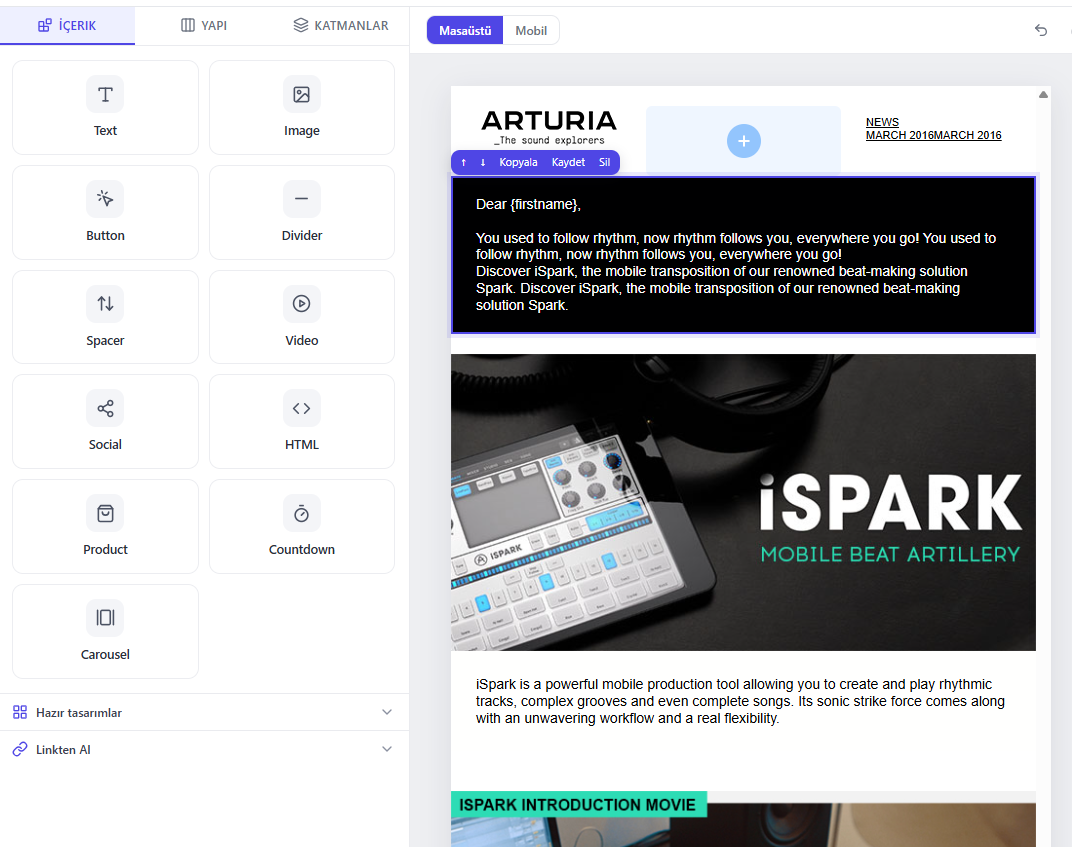Select the Text content block
This screenshot has height=847, width=1072.
point(105,107)
